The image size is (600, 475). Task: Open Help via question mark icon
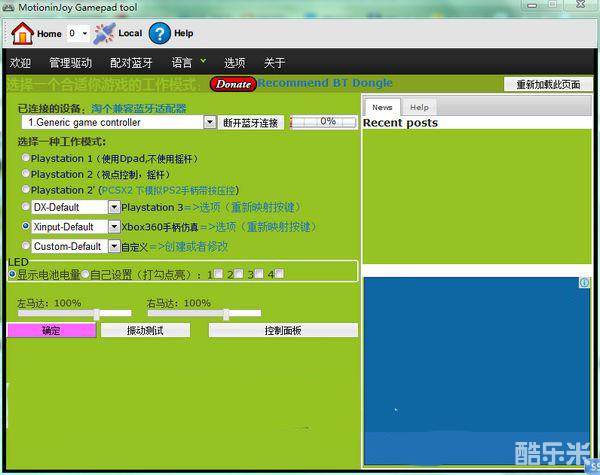[x=159, y=33]
